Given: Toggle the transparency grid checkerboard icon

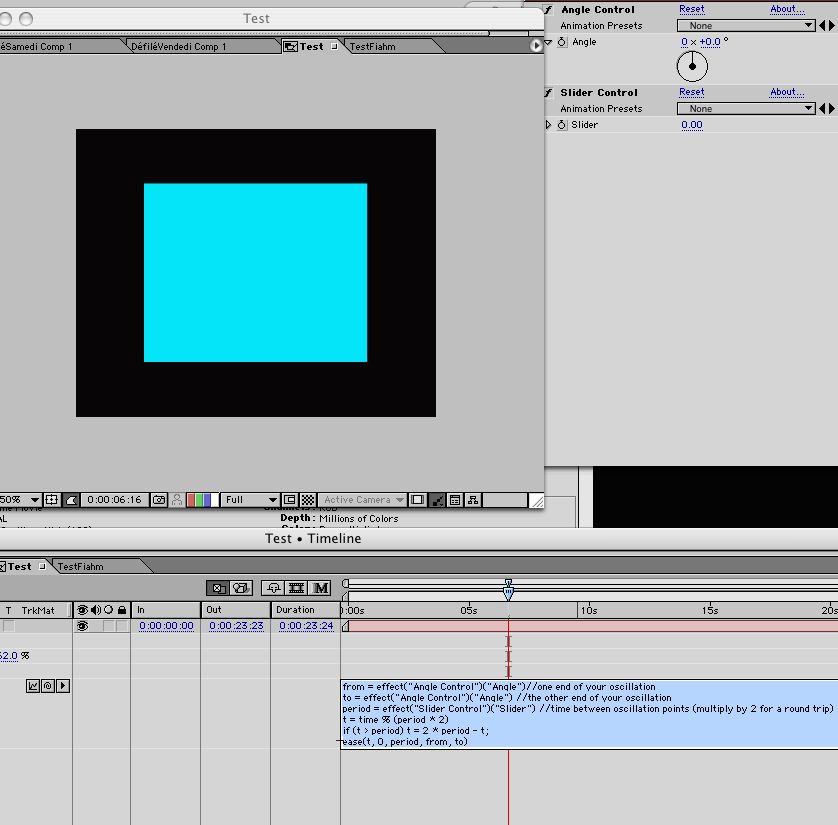Looking at the screenshot, I should point(308,500).
